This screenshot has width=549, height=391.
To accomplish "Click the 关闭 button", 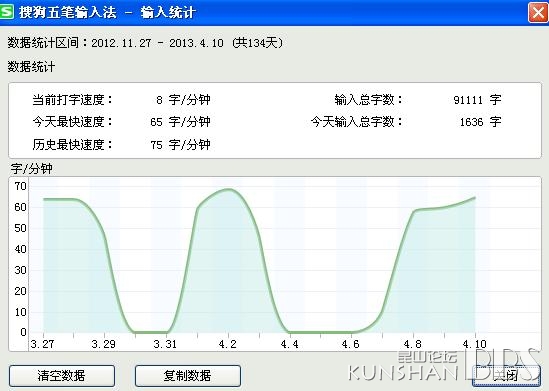I will coord(506,376).
